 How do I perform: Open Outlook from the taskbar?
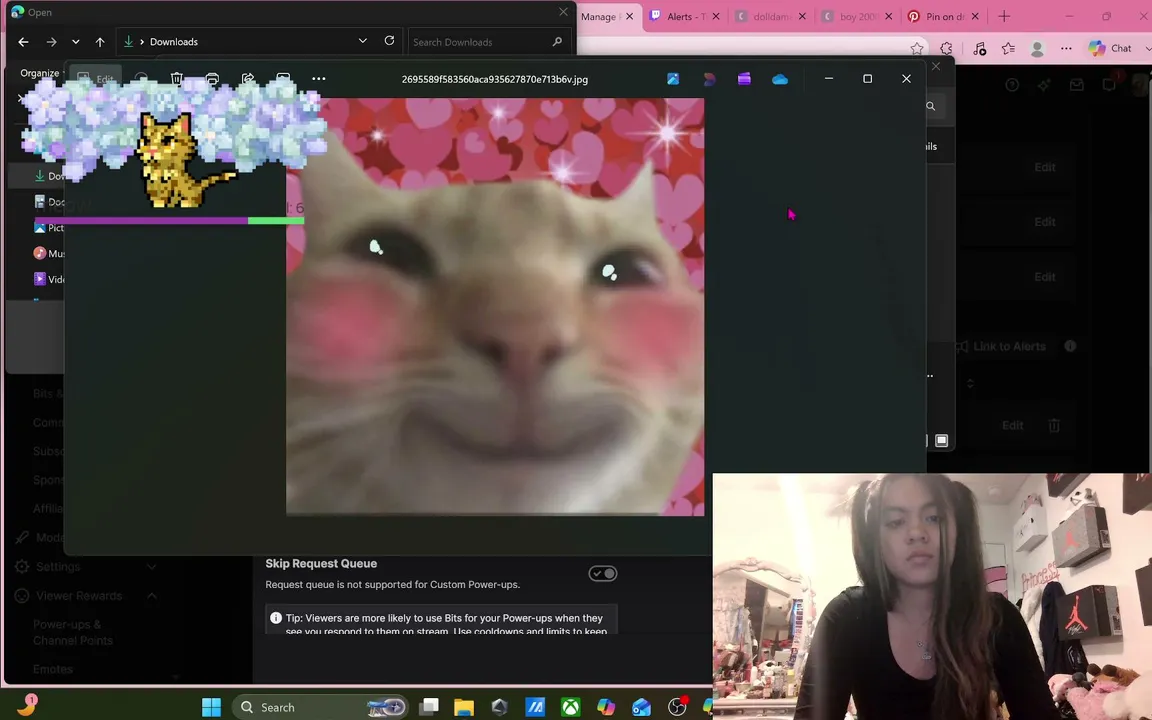(641, 707)
